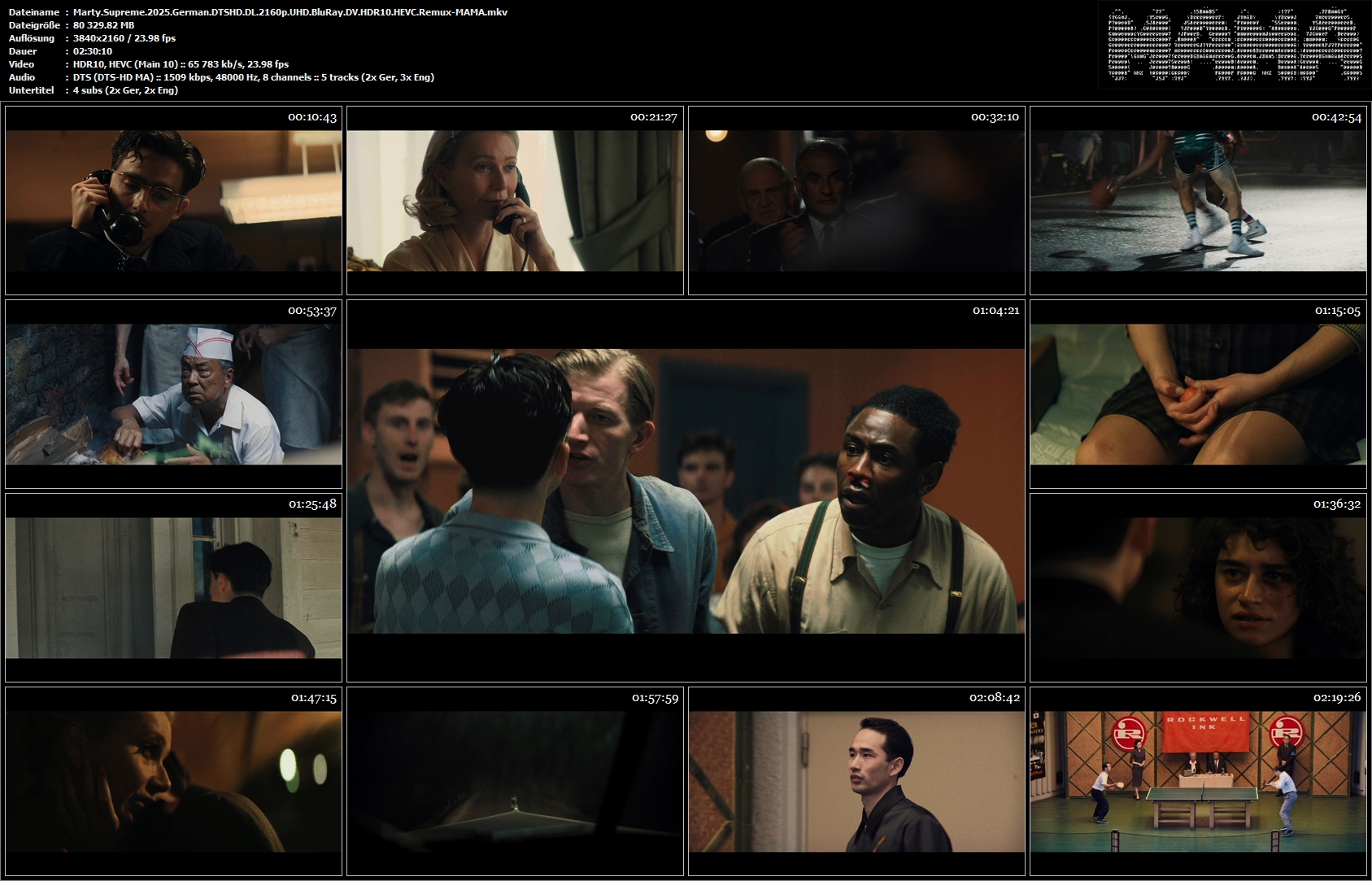Open the 02:19:26 table tennis match frame

coord(1198,781)
